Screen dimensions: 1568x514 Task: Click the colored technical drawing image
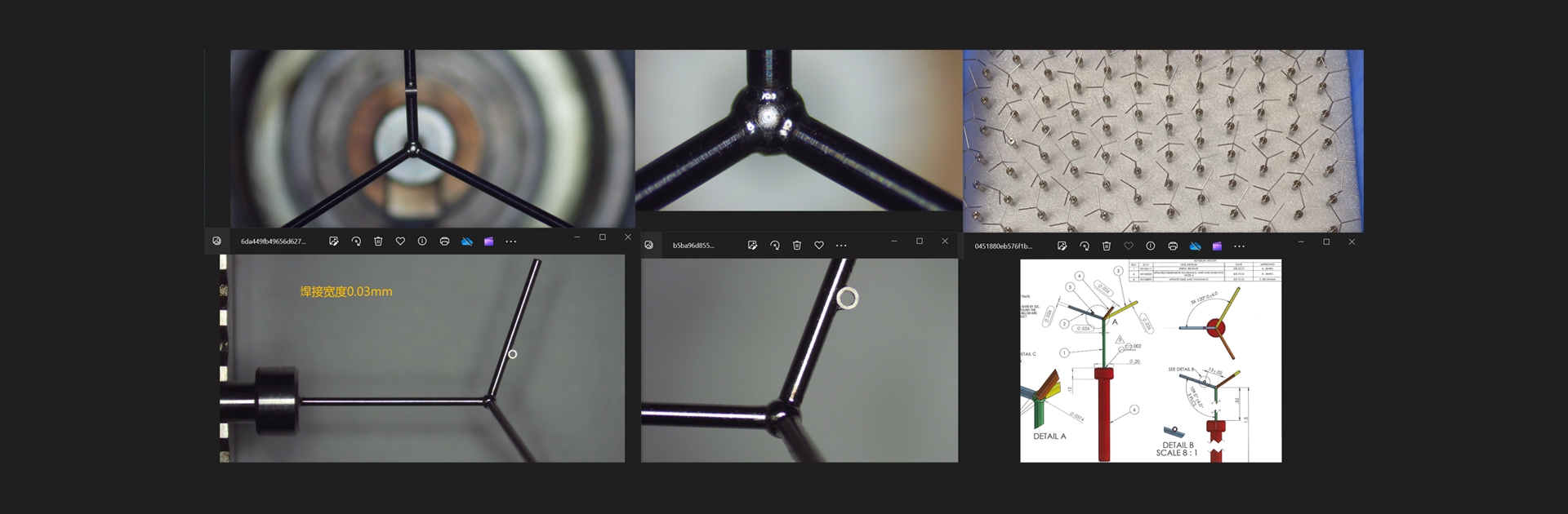click(x=1151, y=361)
